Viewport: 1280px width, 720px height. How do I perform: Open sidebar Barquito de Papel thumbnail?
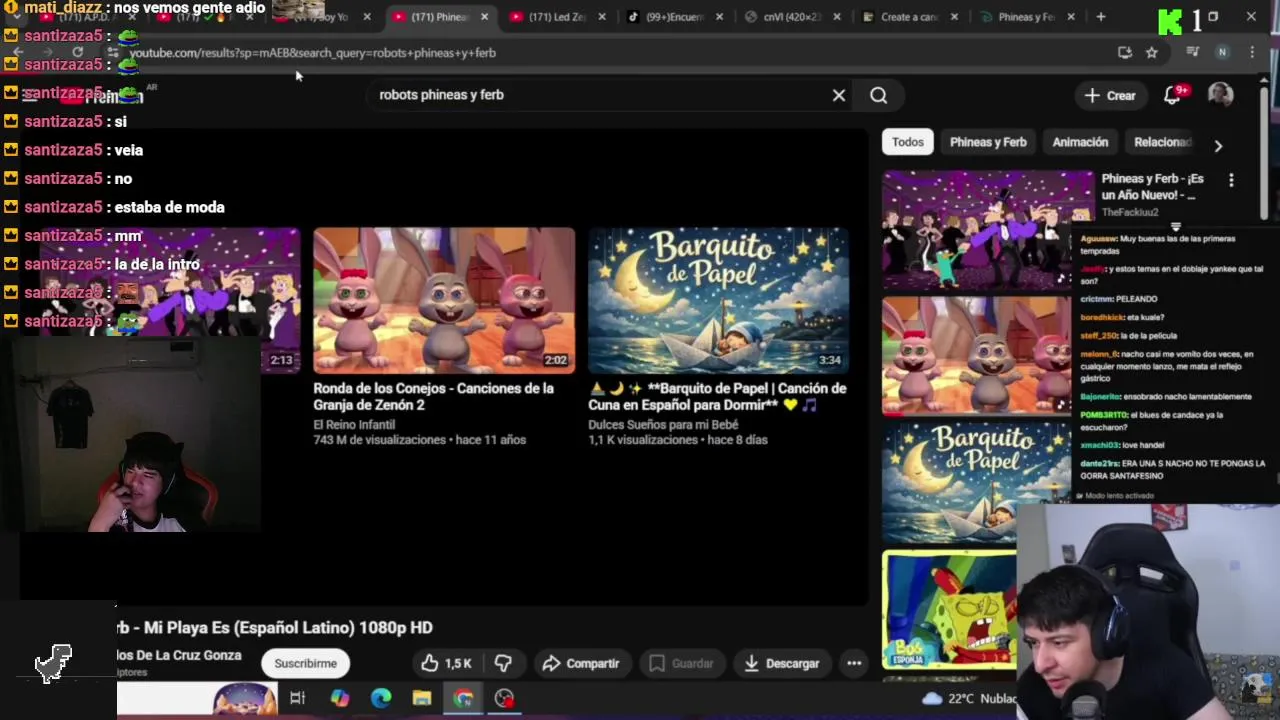coord(976,481)
